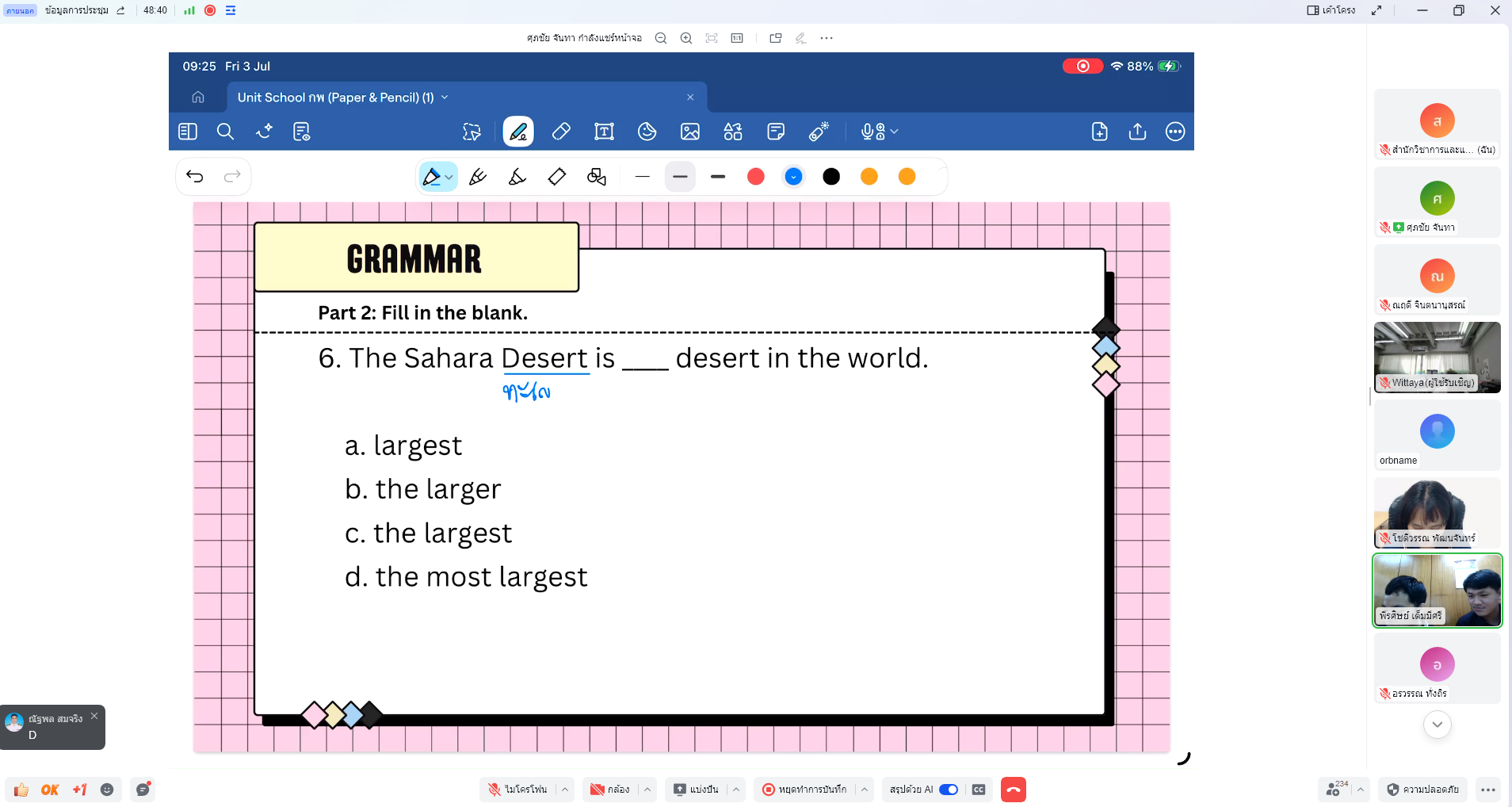Redo the stroke in Goodnotes

click(232, 176)
